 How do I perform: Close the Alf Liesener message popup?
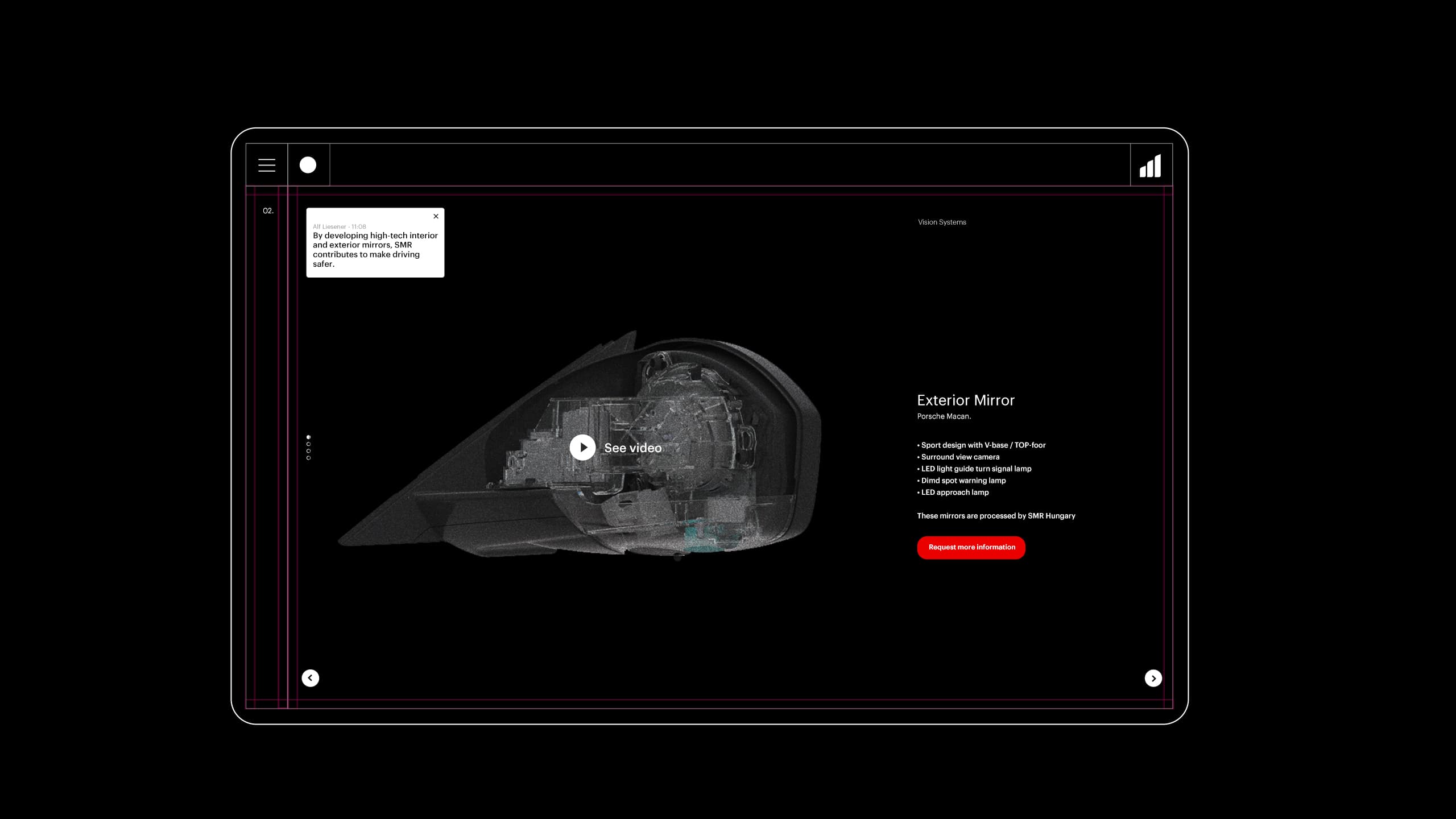pos(436,216)
